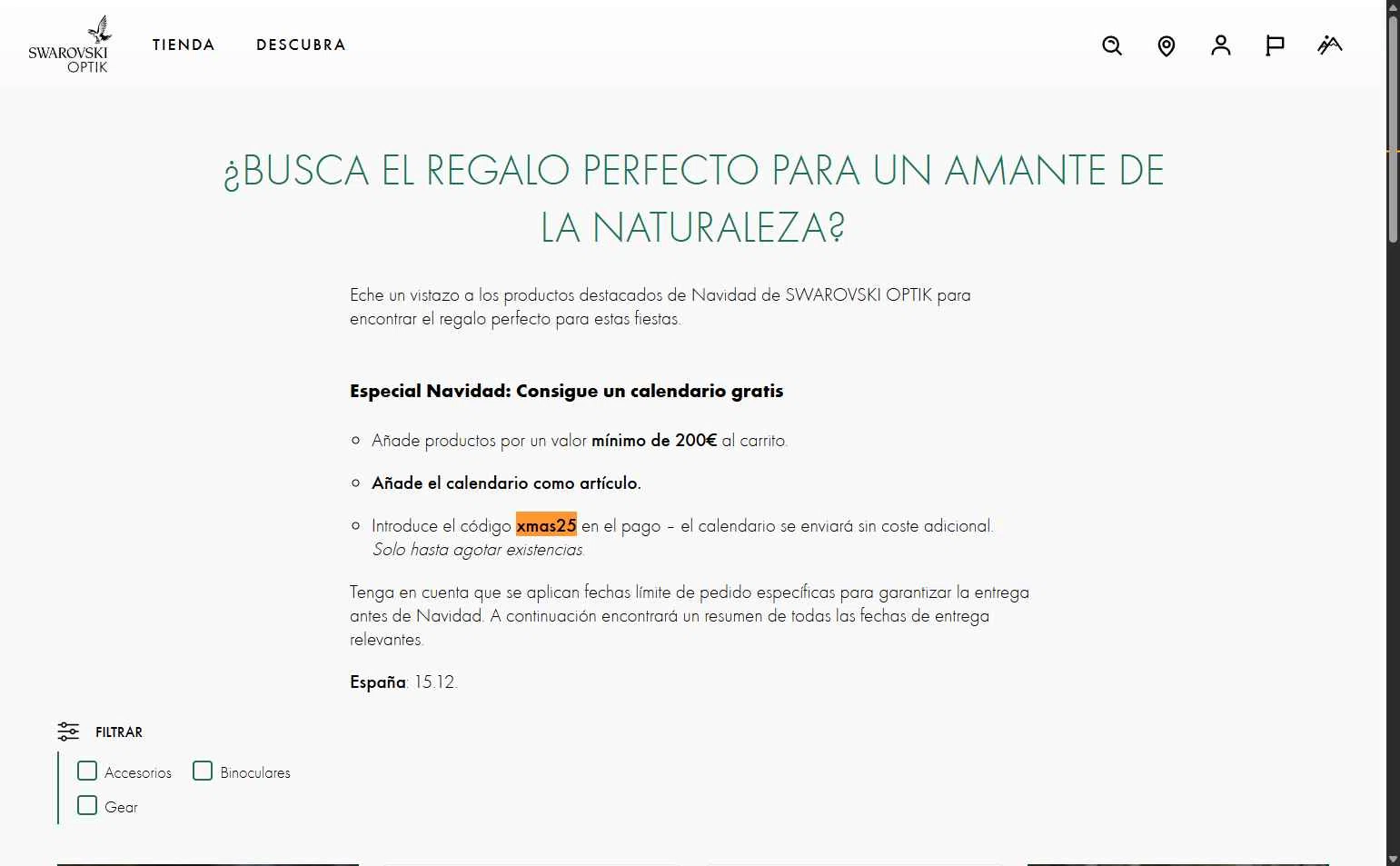The height and width of the screenshot is (866, 1400).
Task: Click the 'mínimo de 200€' text
Action: pos(654,441)
